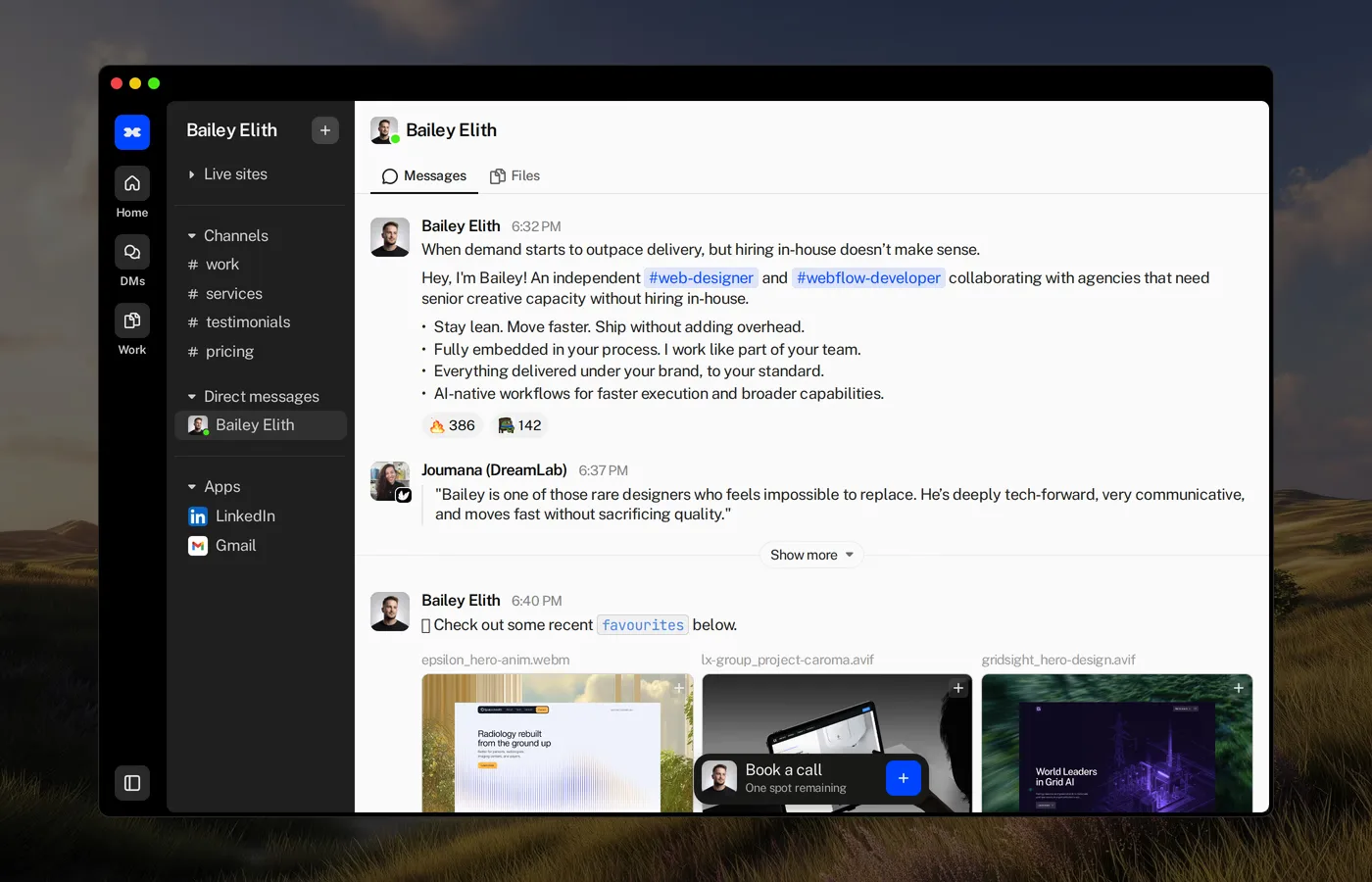Viewport: 1372px width, 882px height.
Task: Click the LinkedIn app icon
Action: 198,516
